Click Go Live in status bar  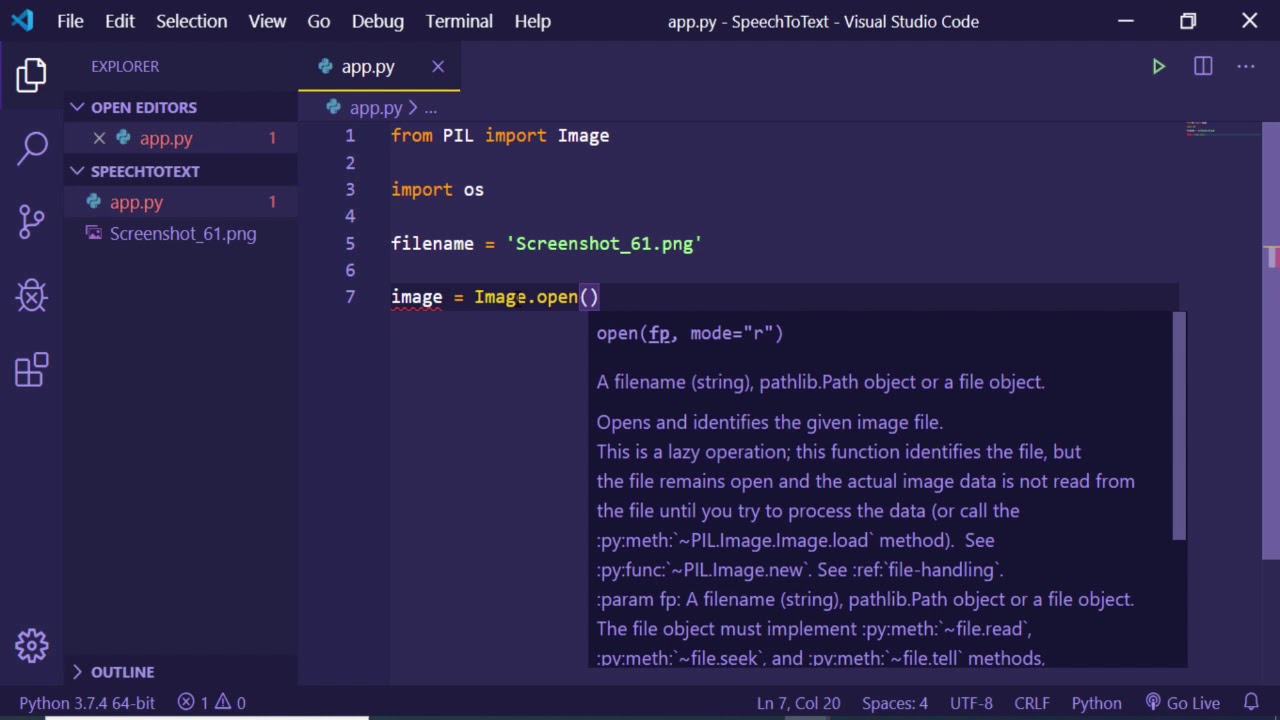pos(1183,703)
